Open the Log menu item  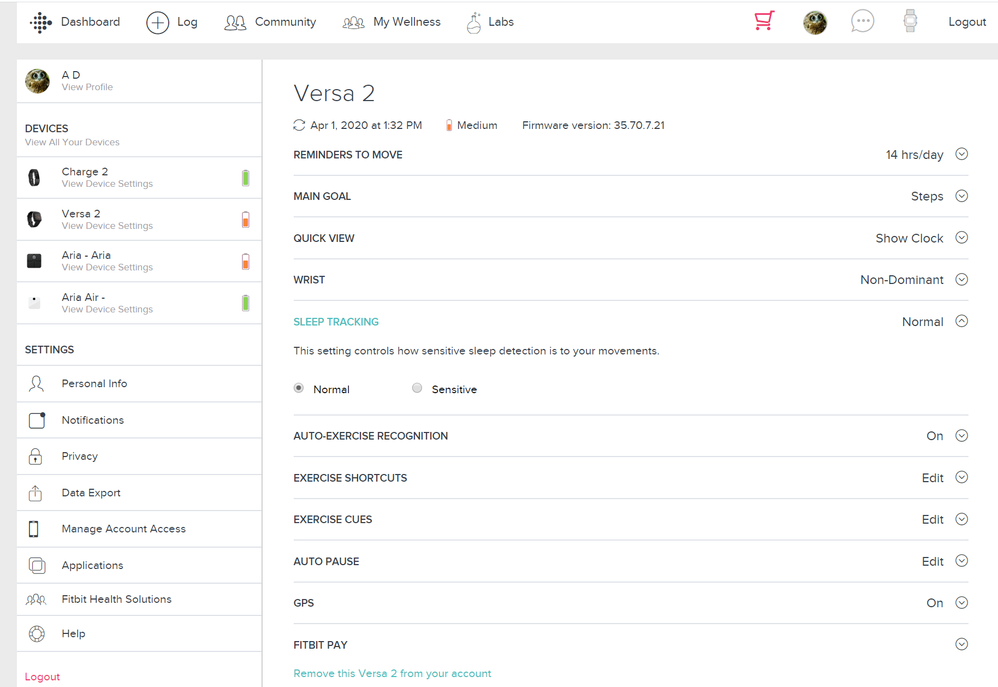click(x=187, y=22)
